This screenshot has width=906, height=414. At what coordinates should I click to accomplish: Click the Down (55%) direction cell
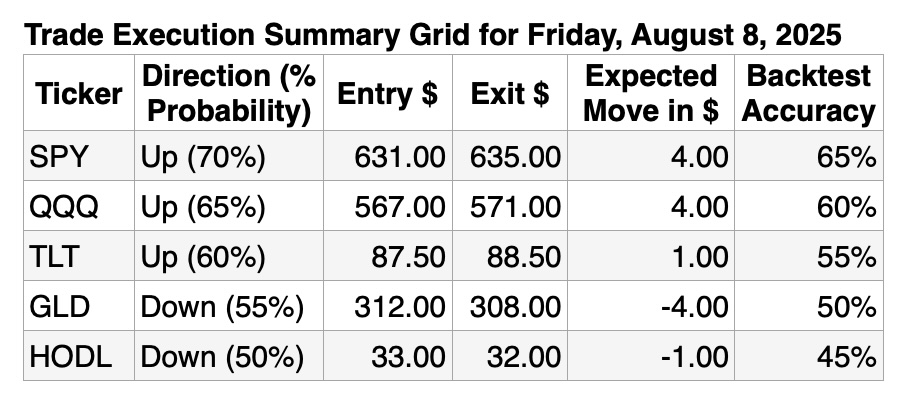tap(229, 306)
